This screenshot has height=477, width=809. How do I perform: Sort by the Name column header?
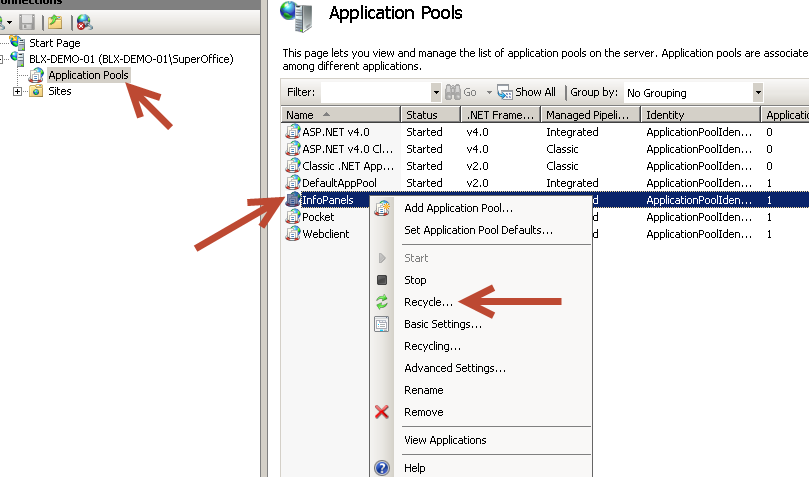(x=341, y=114)
